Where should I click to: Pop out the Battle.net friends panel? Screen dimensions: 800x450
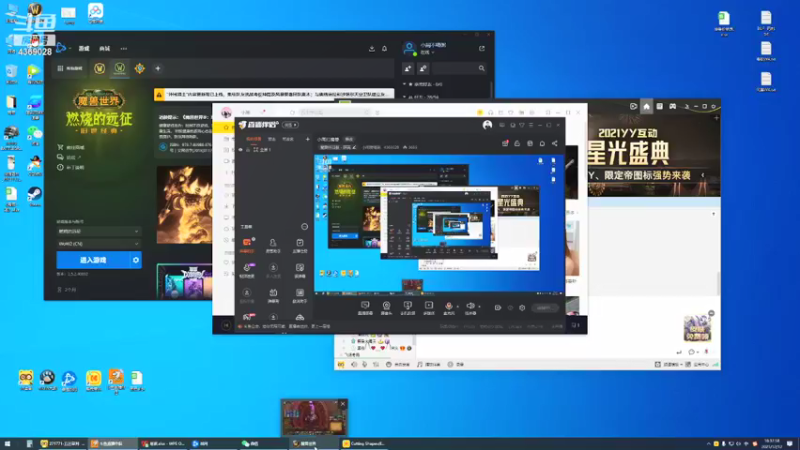(482, 48)
